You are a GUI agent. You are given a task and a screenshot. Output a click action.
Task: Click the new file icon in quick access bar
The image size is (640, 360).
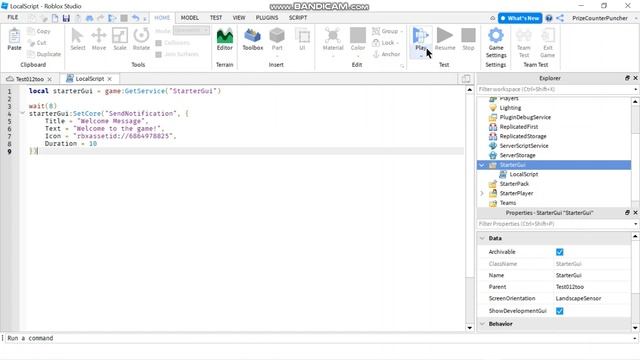coord(55,18)
